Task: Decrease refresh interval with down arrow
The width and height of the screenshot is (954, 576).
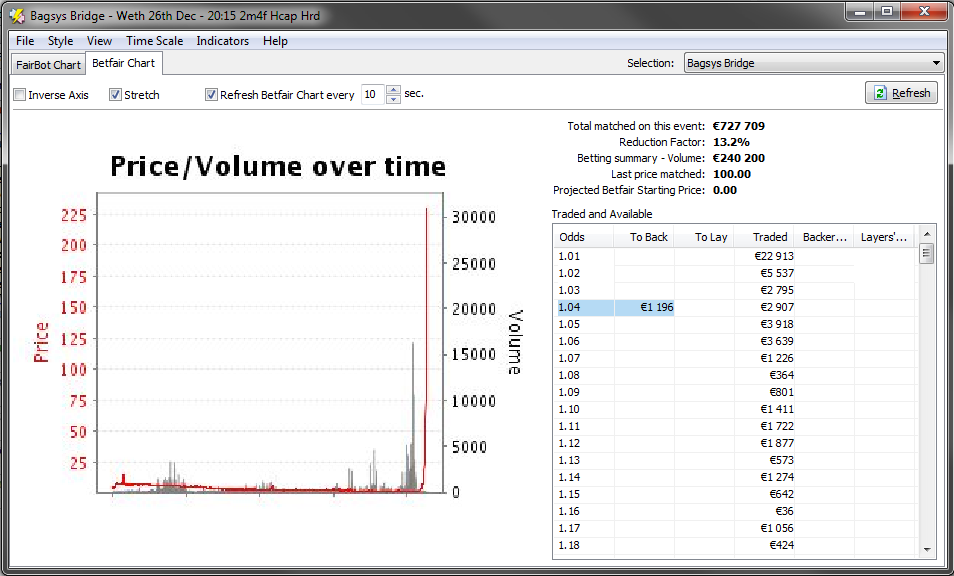Action: pyautogui.click(x=394, y=99)
